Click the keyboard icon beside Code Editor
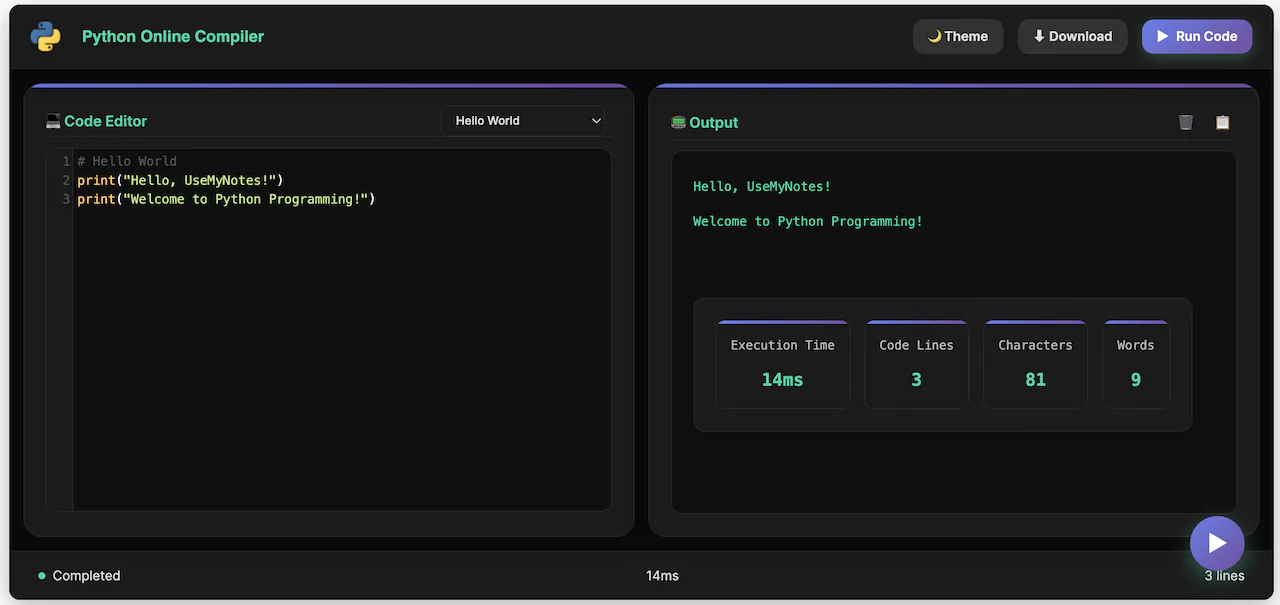The height and width of the screenshot is (605, 1280). pyautogui.click(x=53, y=120)
